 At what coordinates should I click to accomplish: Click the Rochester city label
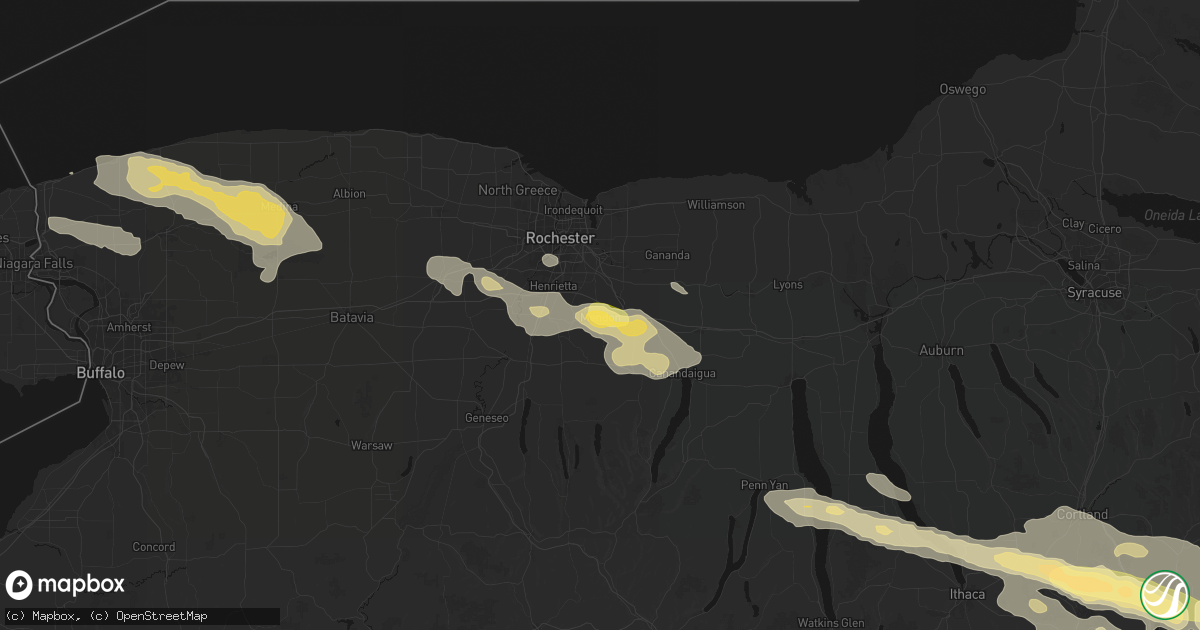tap(561, 238)
